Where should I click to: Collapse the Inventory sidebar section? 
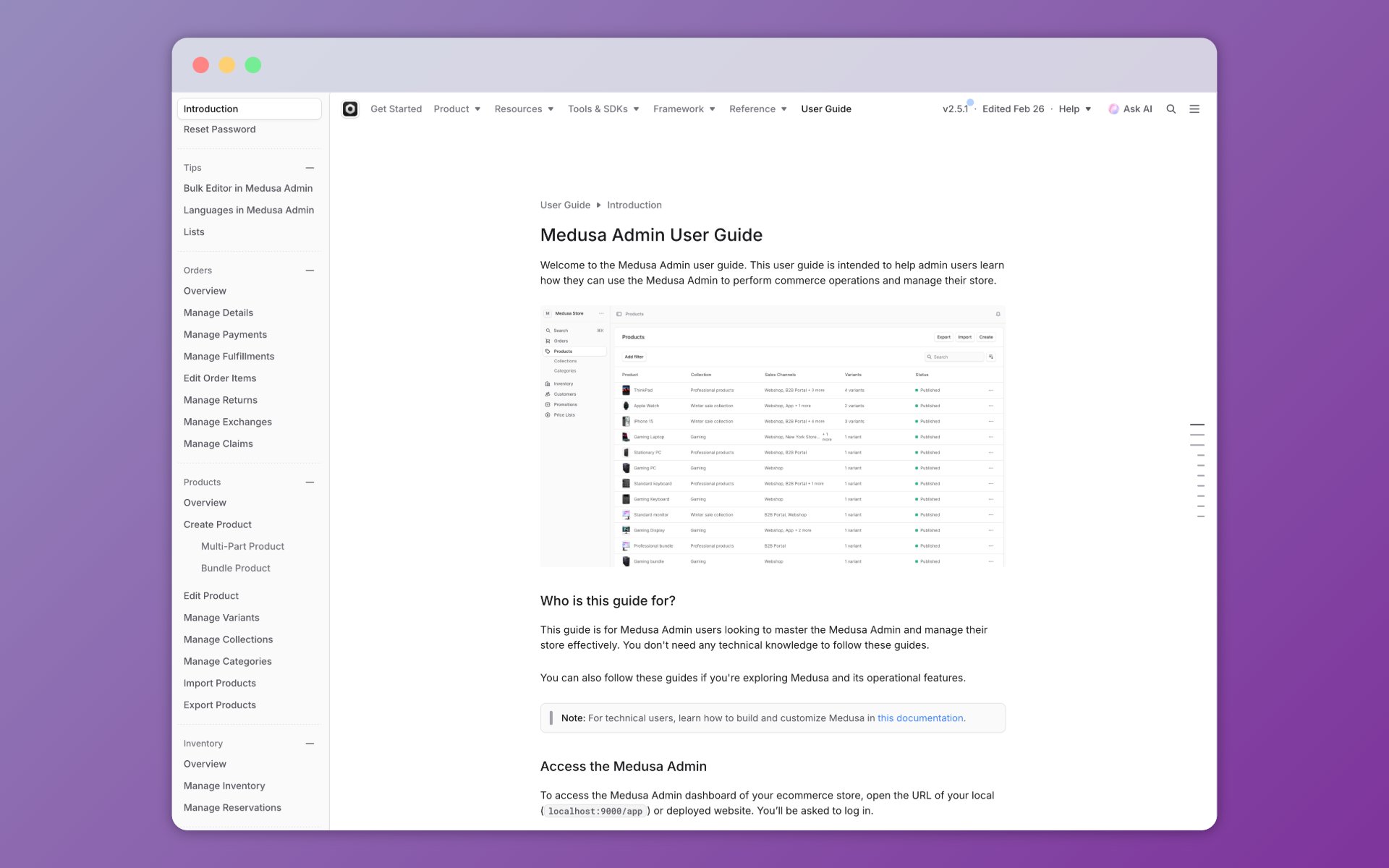click(310, 744)
